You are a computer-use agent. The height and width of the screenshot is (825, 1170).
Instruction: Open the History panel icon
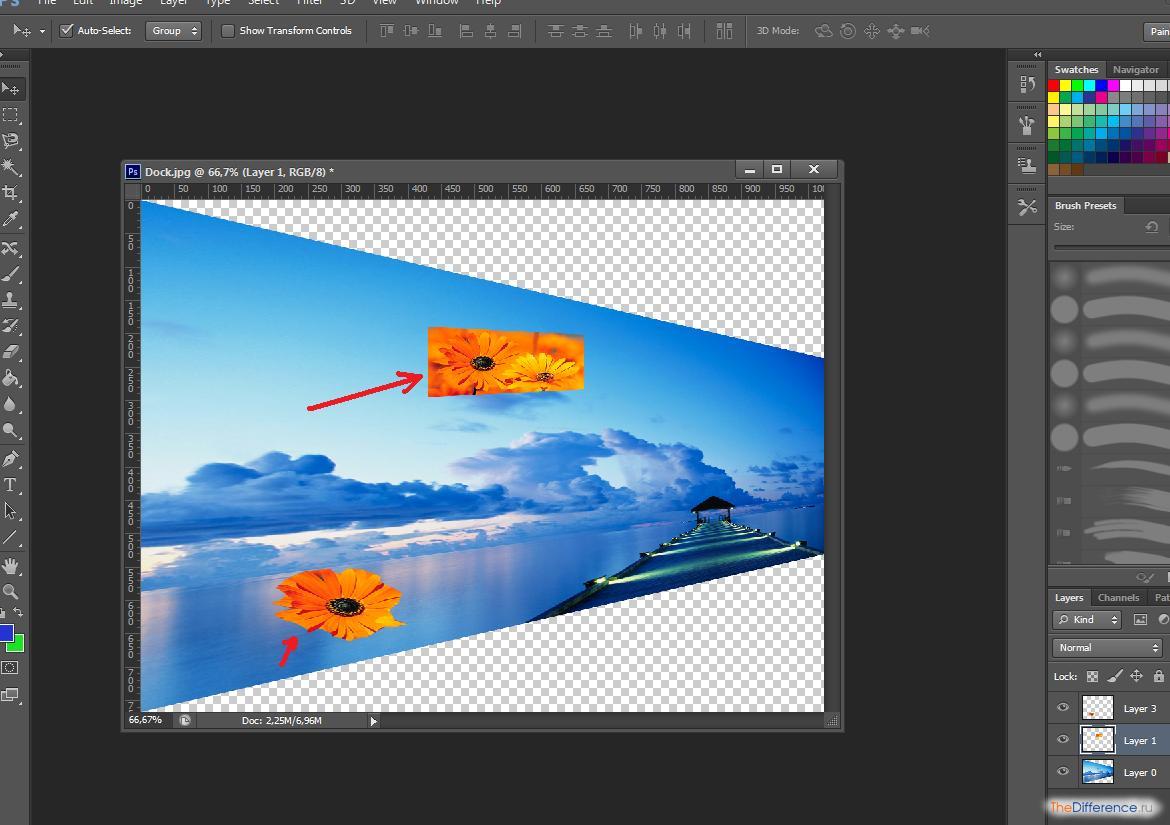pos(1027,85)
